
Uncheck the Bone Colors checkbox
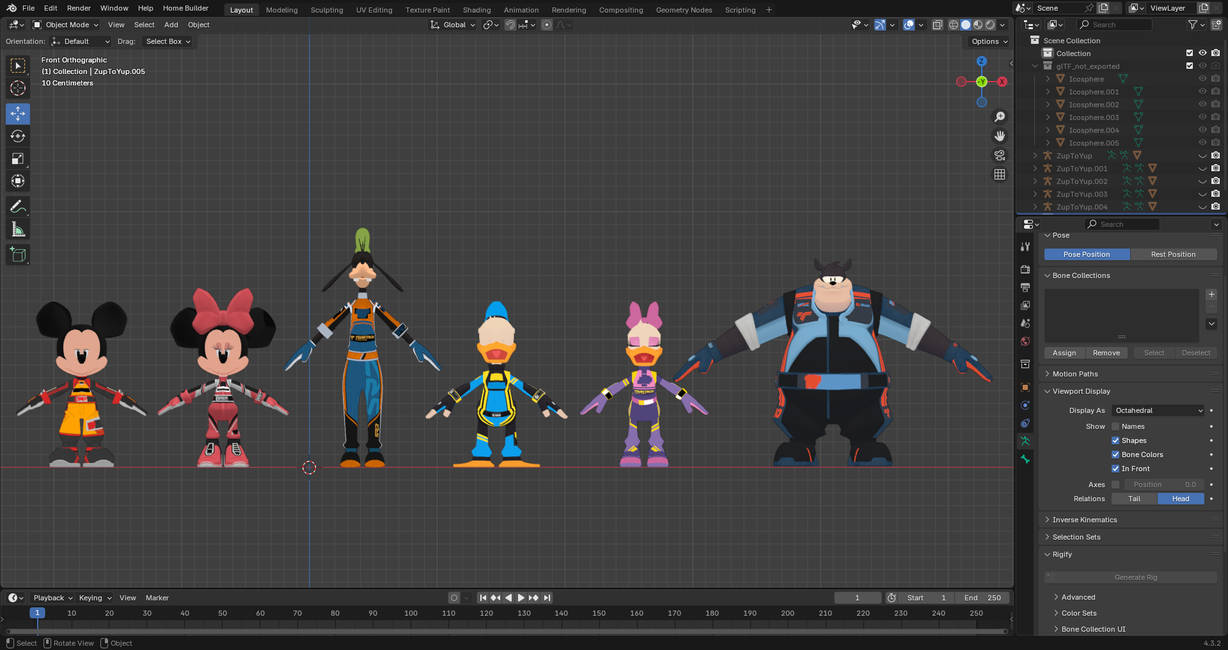1116,454
